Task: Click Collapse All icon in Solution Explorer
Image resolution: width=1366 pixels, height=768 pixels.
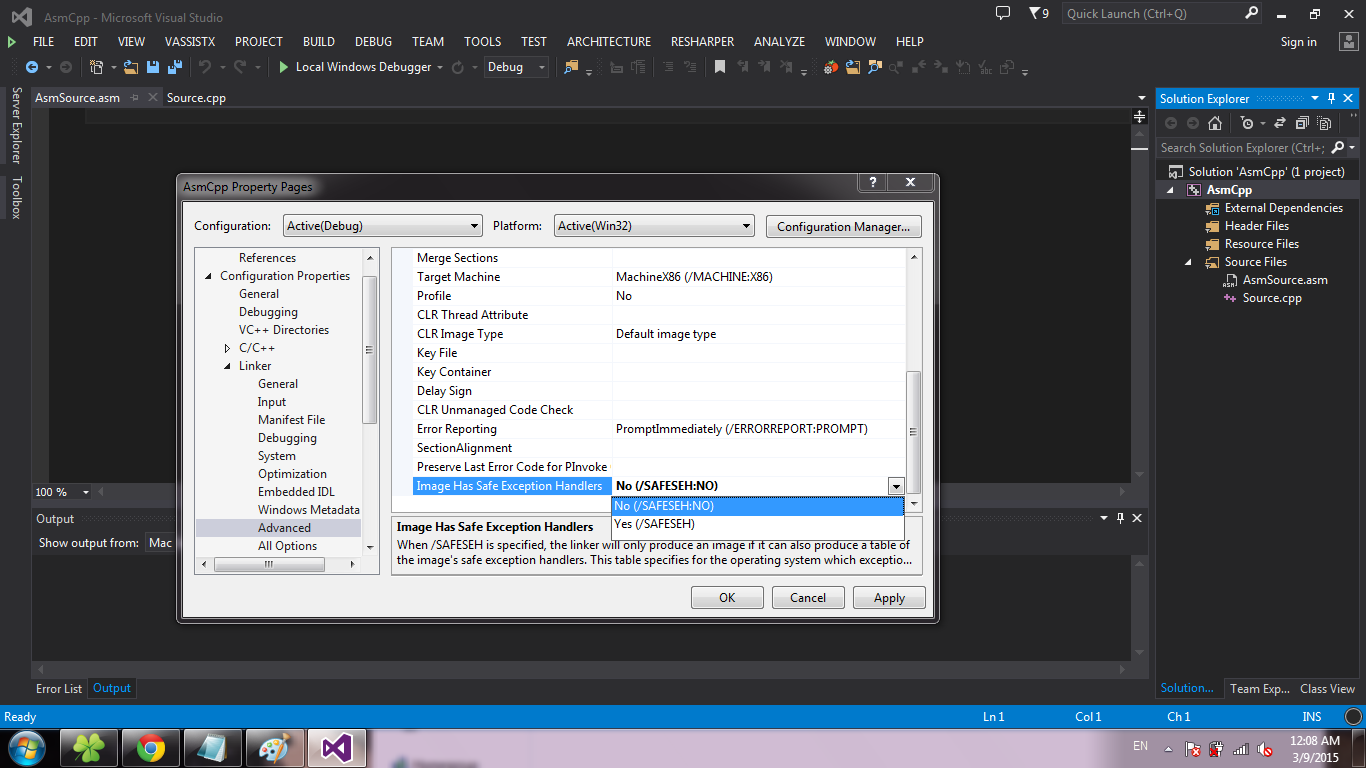Action: tap(1302, 123)
